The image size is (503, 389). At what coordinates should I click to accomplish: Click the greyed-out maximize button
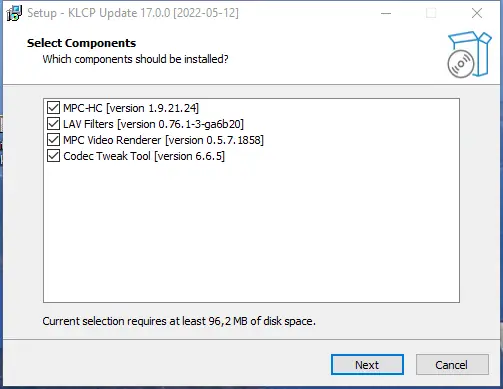point(431,13)
